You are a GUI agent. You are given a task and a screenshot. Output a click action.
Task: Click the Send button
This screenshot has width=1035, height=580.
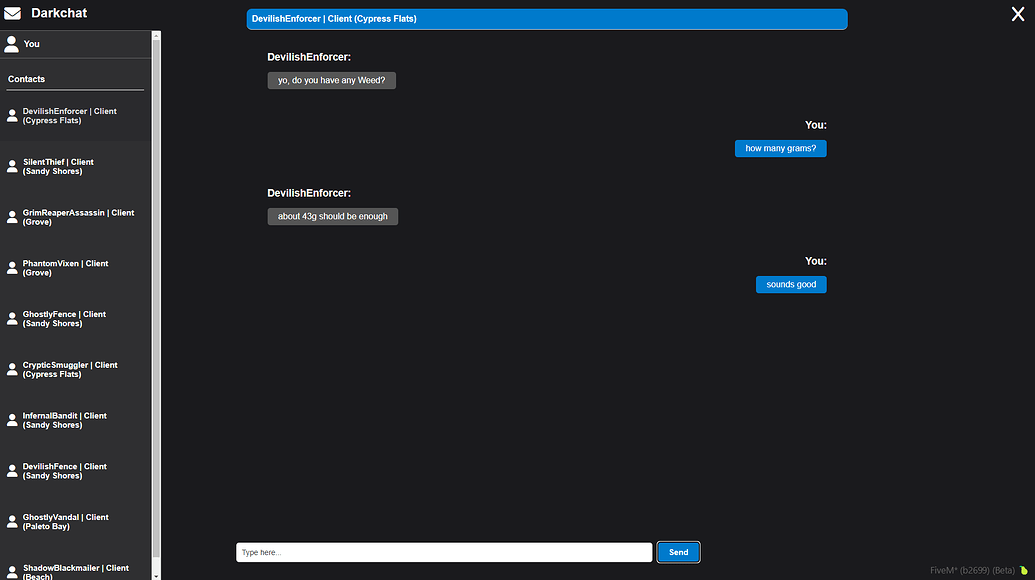pyautogui.click(x=678, y=552)
